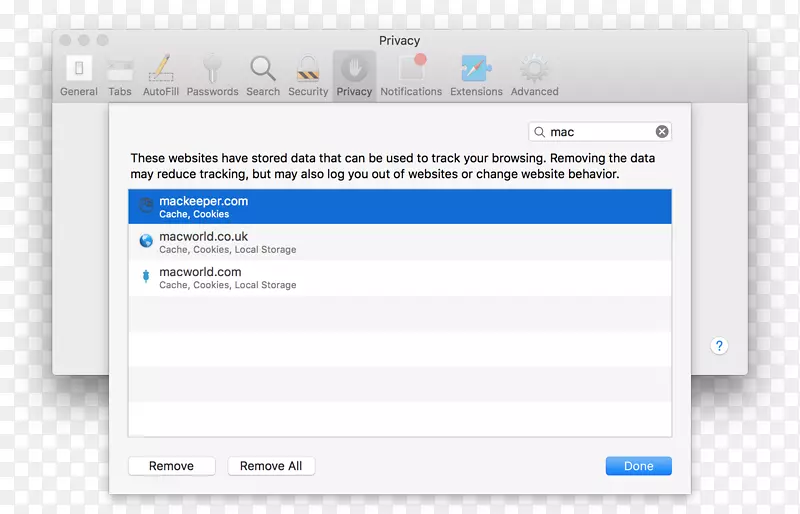Click the macworld.com site icon
The height and width of the screenshot is (514, 800).
(146, 276)
